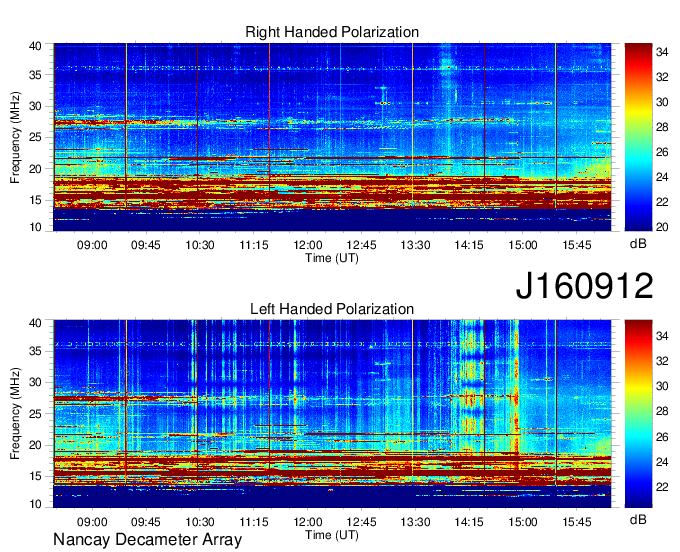Click the 30 MHz tick of Right Handed plot

pyautogui.click(x=35, y=106)
